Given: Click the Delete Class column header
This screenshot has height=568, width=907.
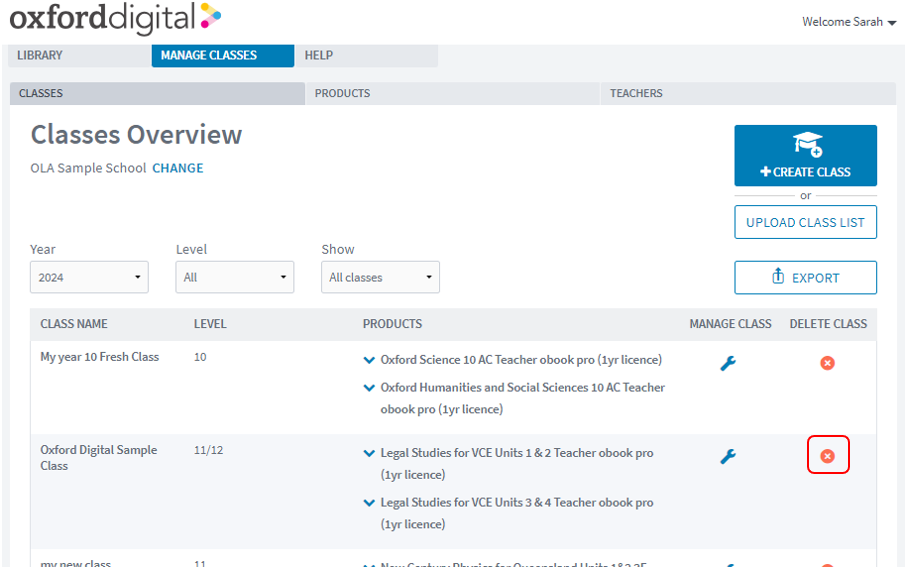Looking at the screenshot, I should tap(828, 324).
